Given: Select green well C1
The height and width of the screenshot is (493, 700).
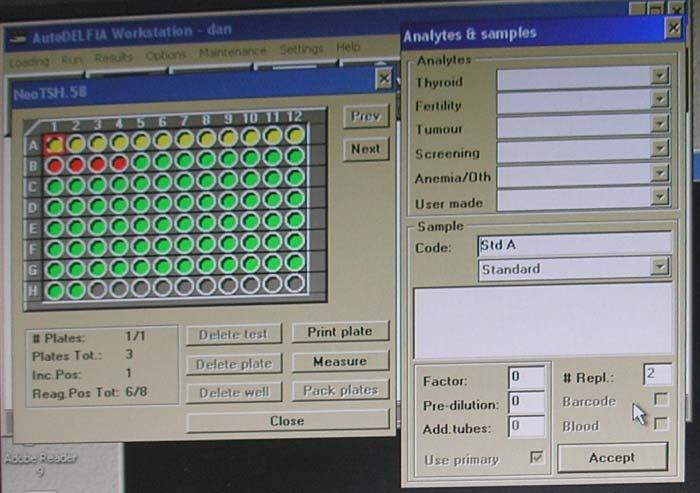Looking at the screenshot, I should 55,186.
